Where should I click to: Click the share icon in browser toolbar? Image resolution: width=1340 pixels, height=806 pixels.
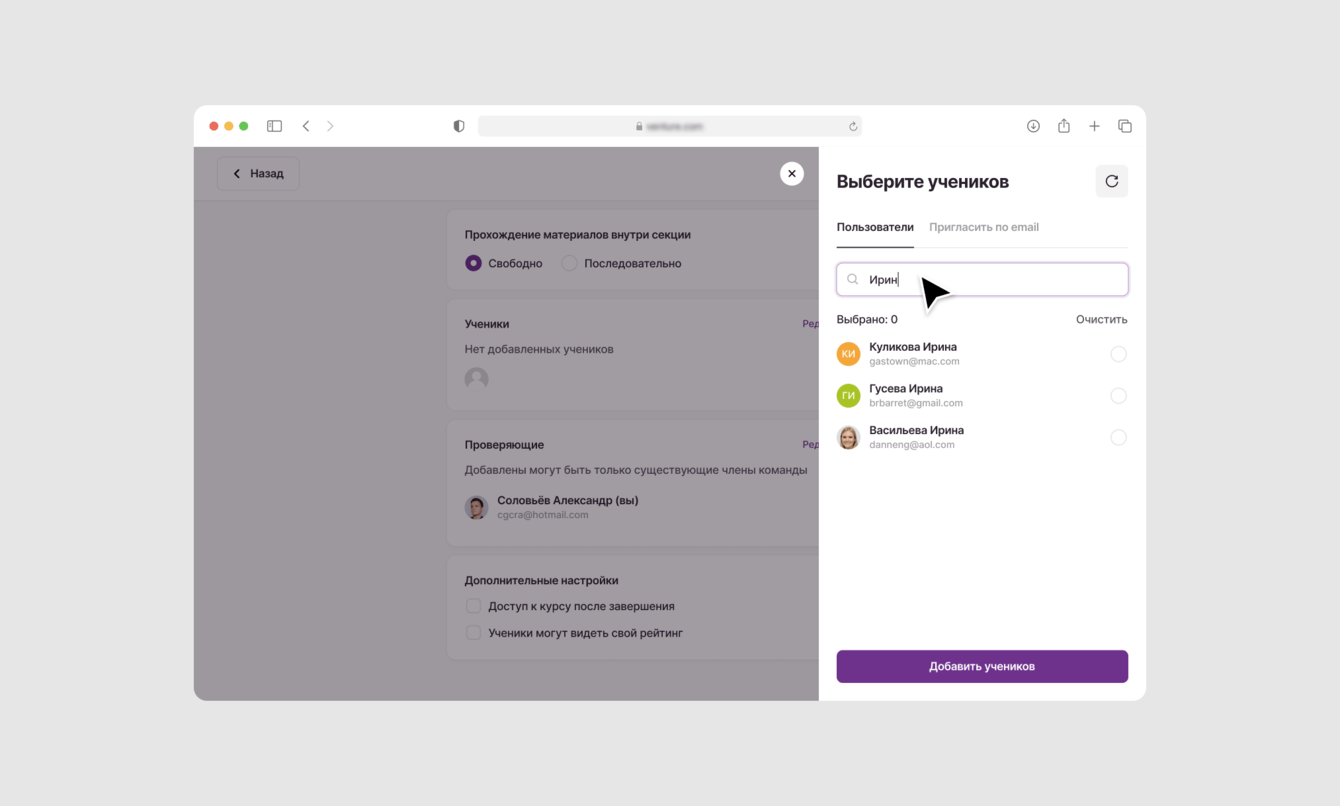pyautogui.click(x=1064, y=126)
